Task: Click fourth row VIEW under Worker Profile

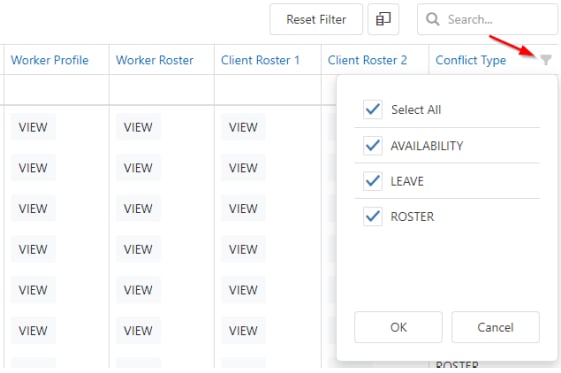Action: pyautogui.click(x=33, y=249)
